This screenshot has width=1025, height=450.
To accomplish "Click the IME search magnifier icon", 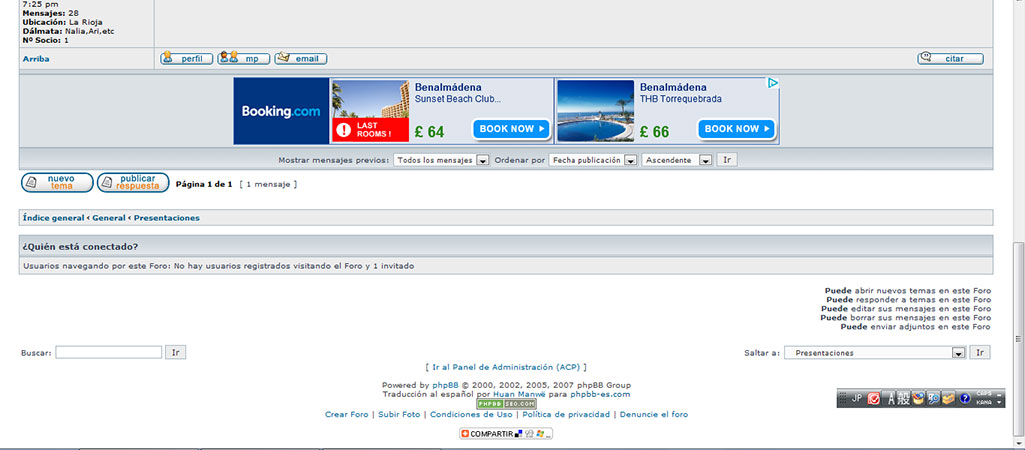I will click(x=933, y=398).
